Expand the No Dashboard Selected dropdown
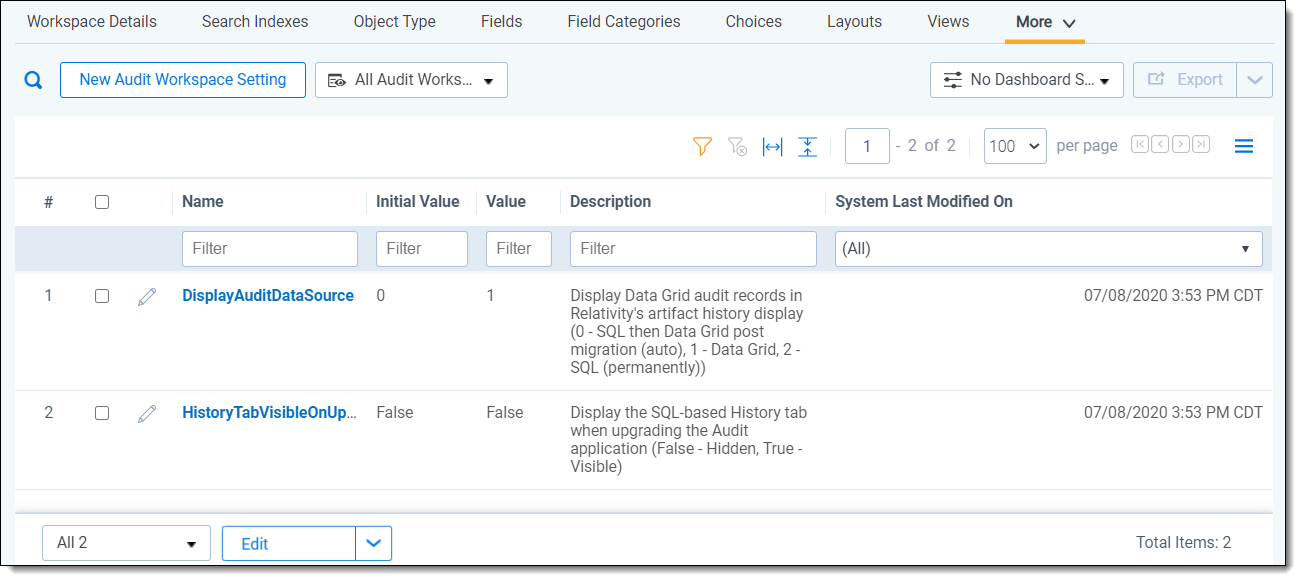 pos(1026,80)
